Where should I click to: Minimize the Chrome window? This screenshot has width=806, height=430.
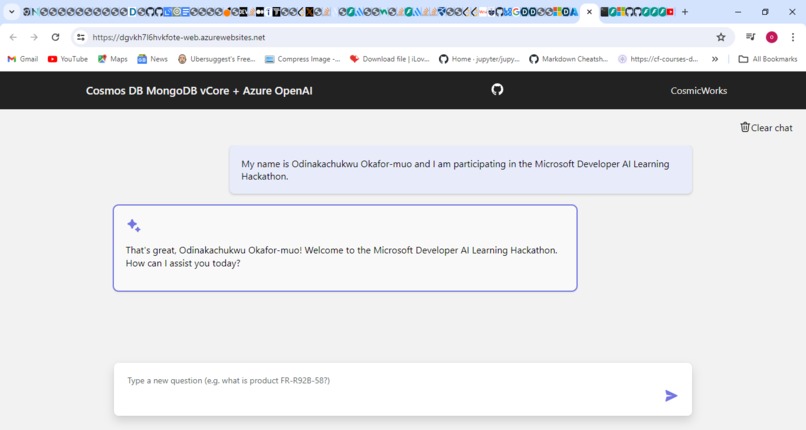click(738, 12)
